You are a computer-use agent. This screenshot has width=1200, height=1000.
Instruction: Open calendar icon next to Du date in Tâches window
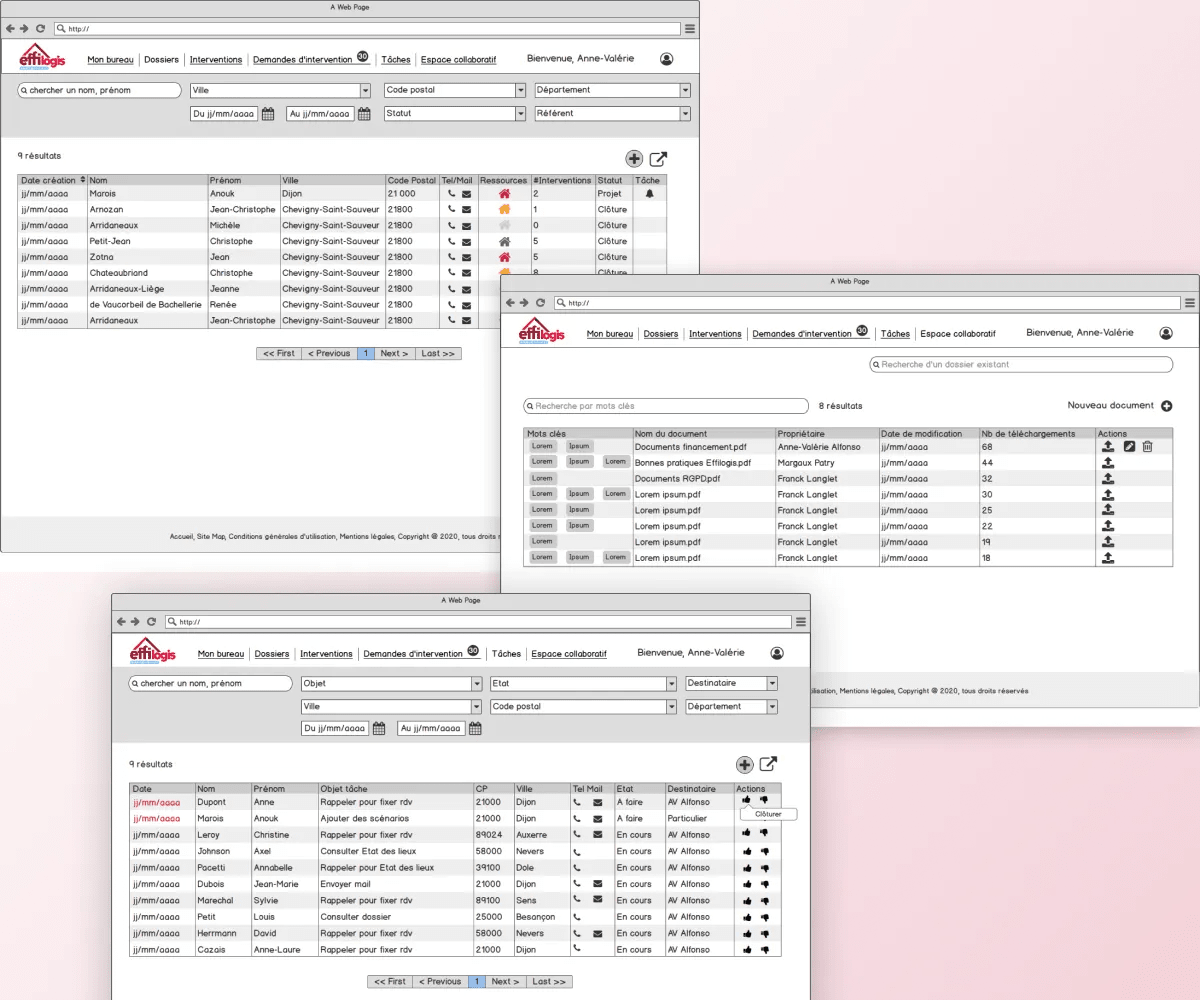pos(379,729)
